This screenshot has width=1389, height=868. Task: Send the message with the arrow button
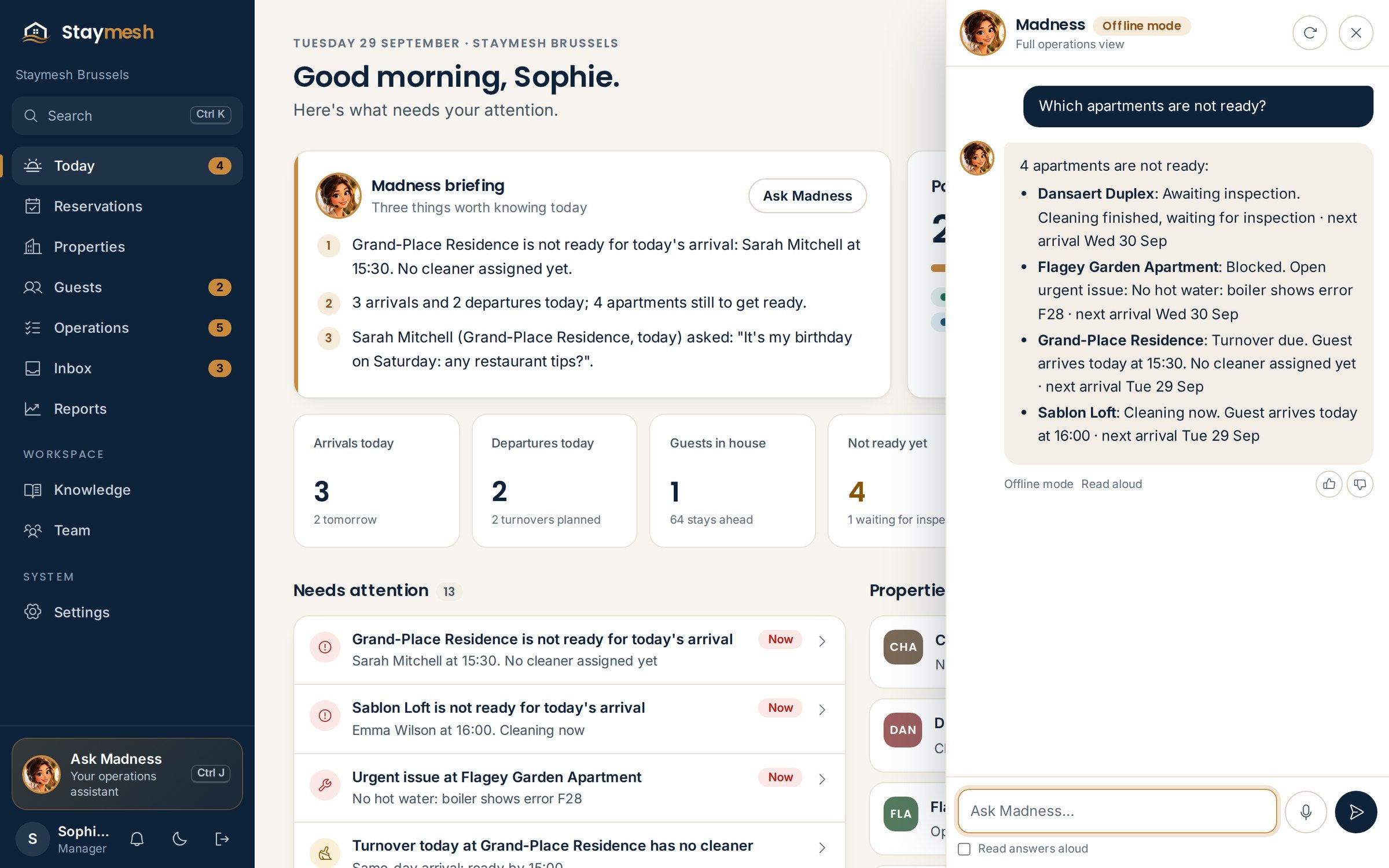[x=1356, y=812]
